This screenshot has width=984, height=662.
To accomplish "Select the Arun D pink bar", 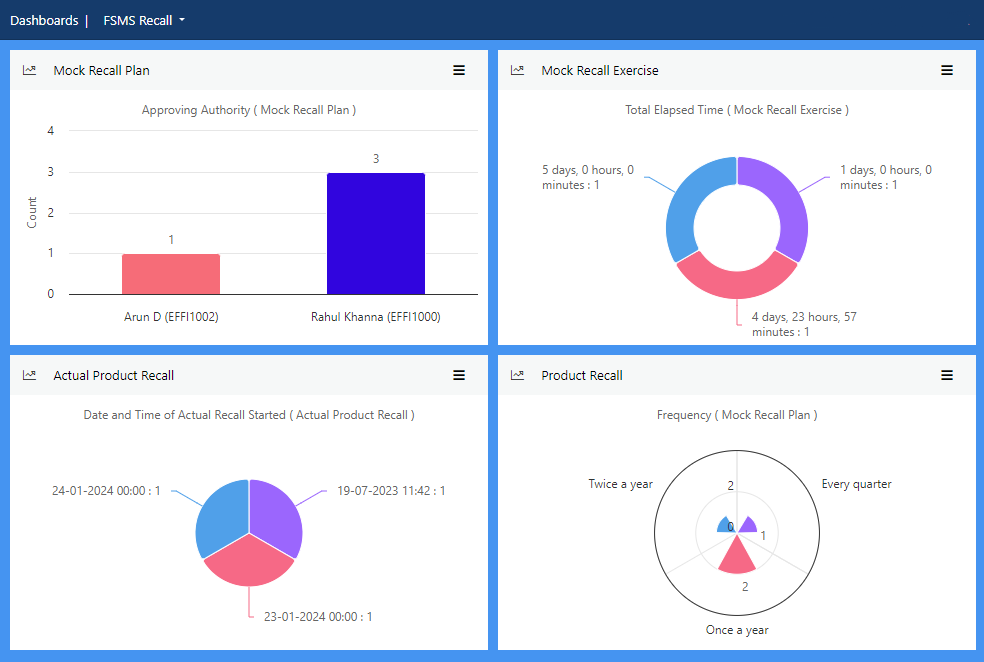I will [x=171, y=274].
